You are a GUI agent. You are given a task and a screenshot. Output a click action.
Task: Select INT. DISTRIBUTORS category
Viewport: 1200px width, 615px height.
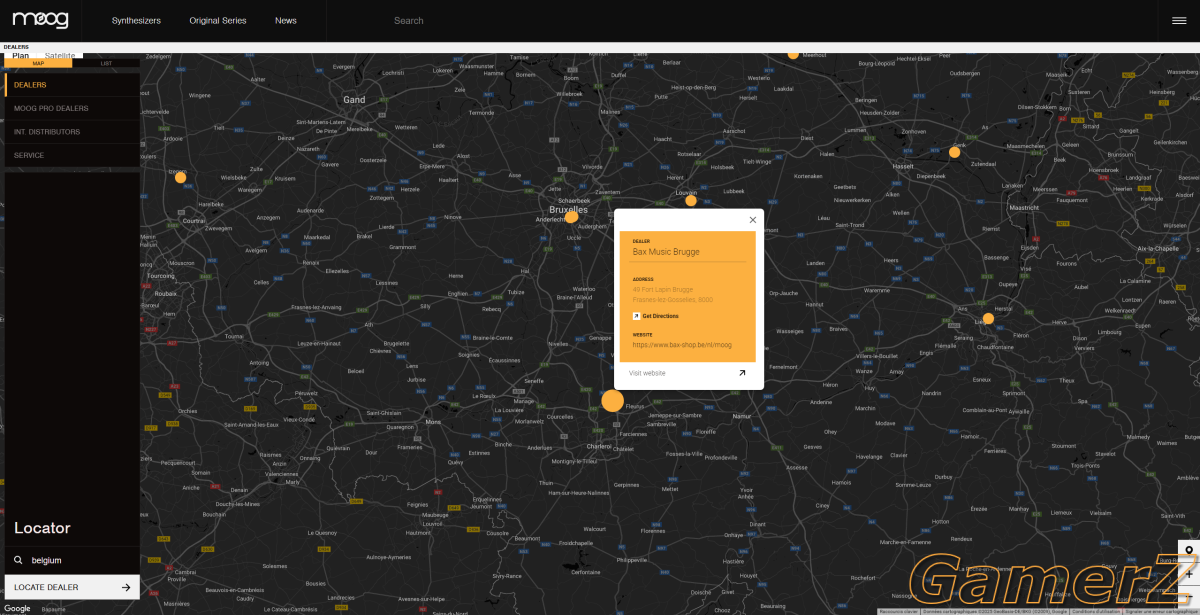pyautogui.click(x=72, y=132)
